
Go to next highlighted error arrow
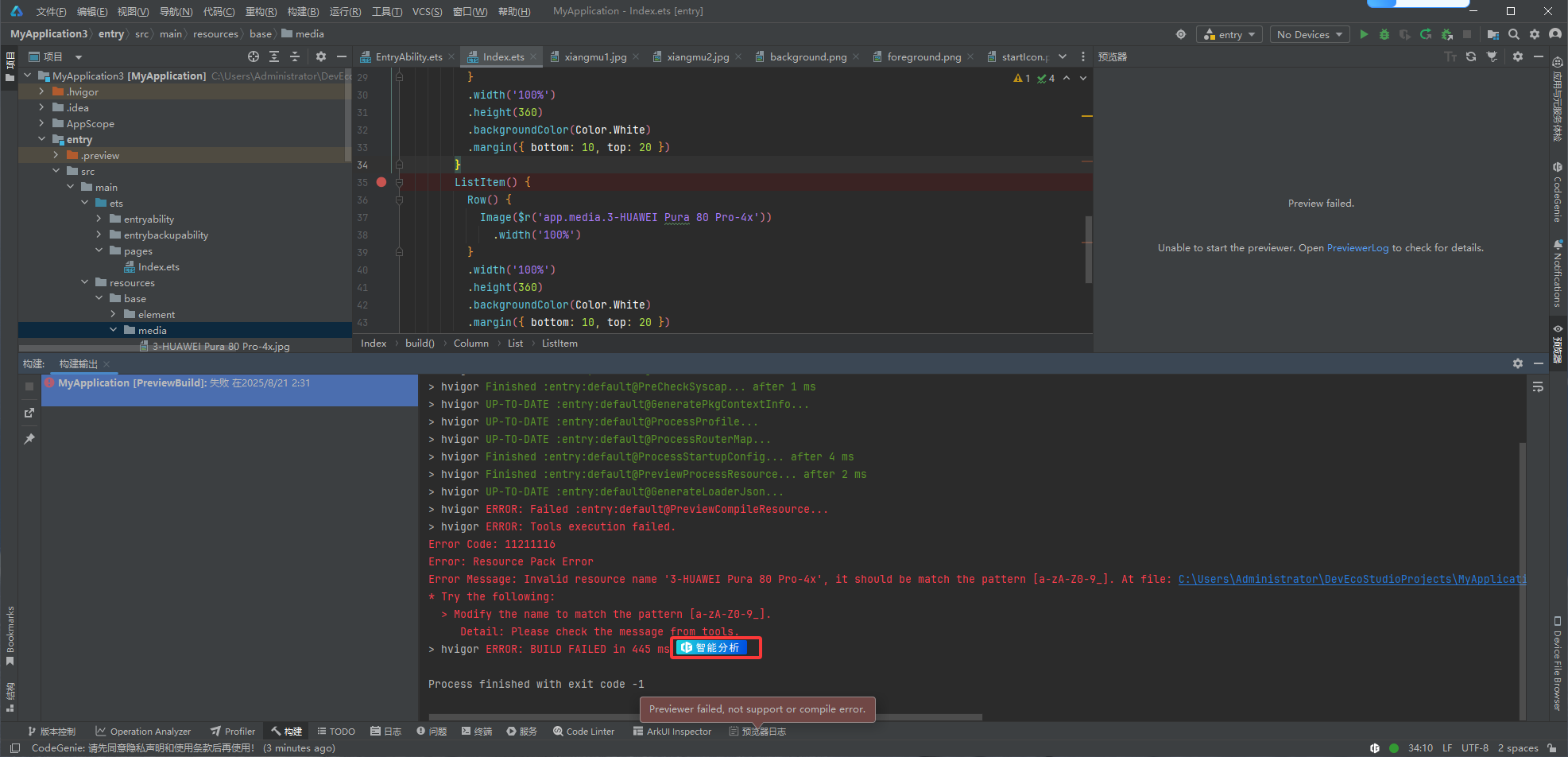pyautogui.click(x=1083, y=78)
